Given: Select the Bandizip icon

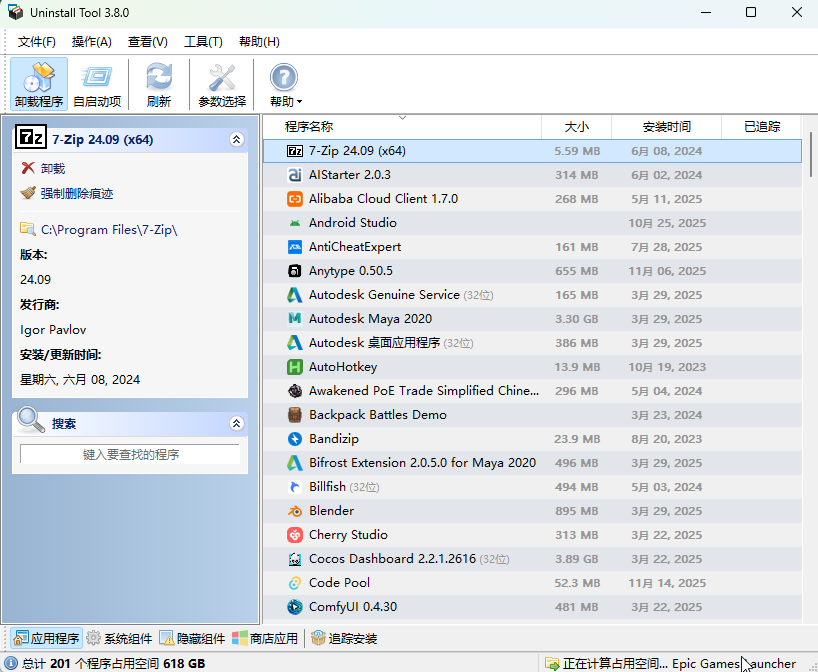Looking at the screenshot, I should click(x=295, y=439).
